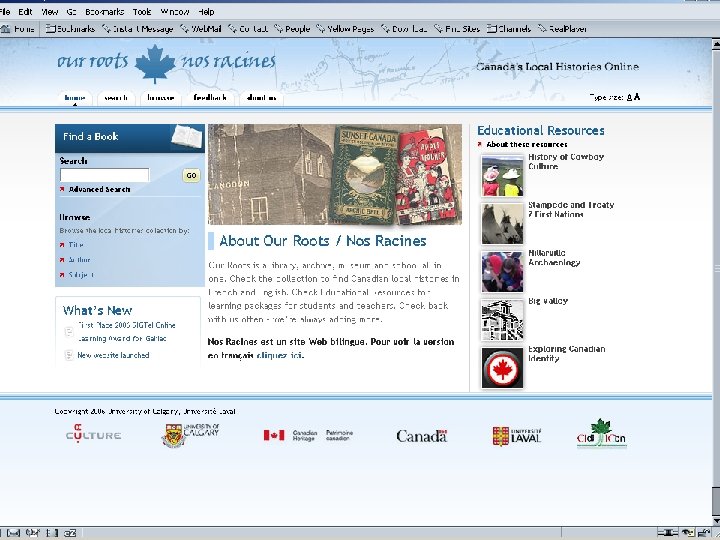Click the Canada wordmark logo

point(422,436)
